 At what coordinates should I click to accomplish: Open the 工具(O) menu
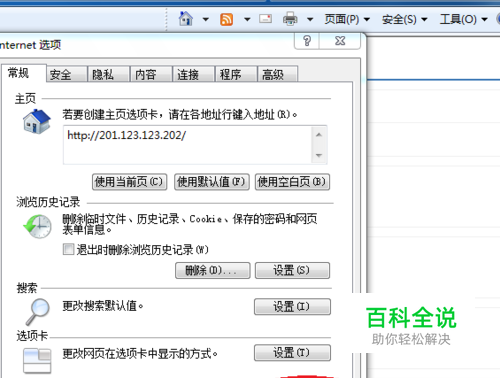point(464,19)
